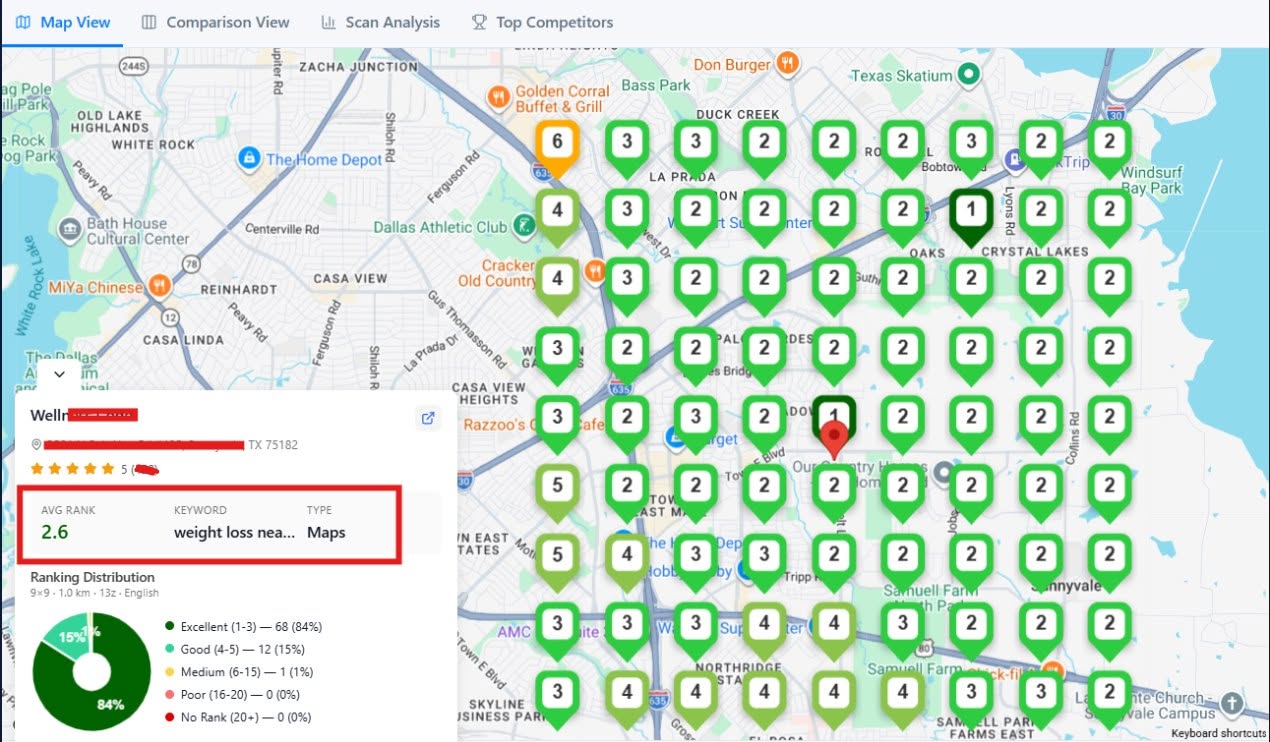Switch to the Map View tab
Screen dimensions: 1270x742
63,22
